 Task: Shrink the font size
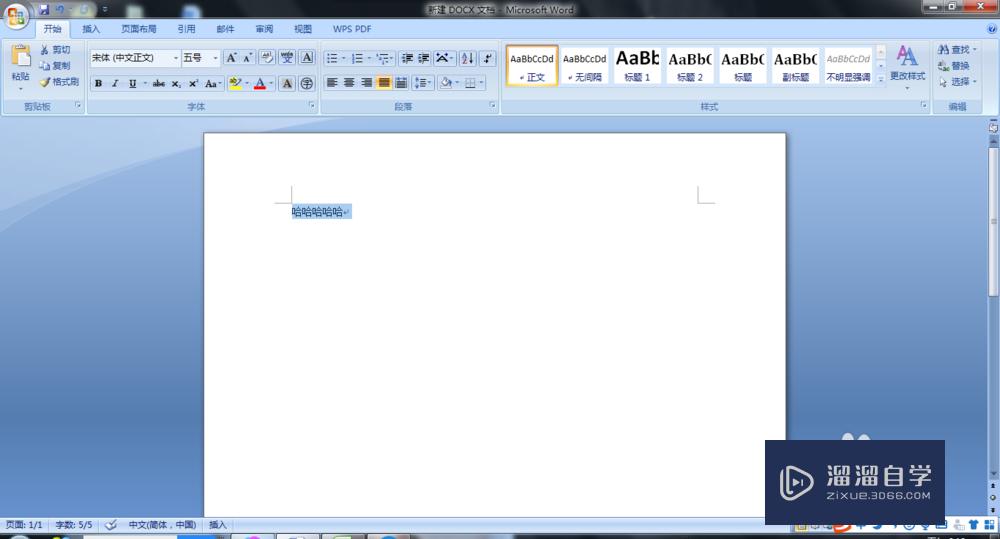[247, 58]
